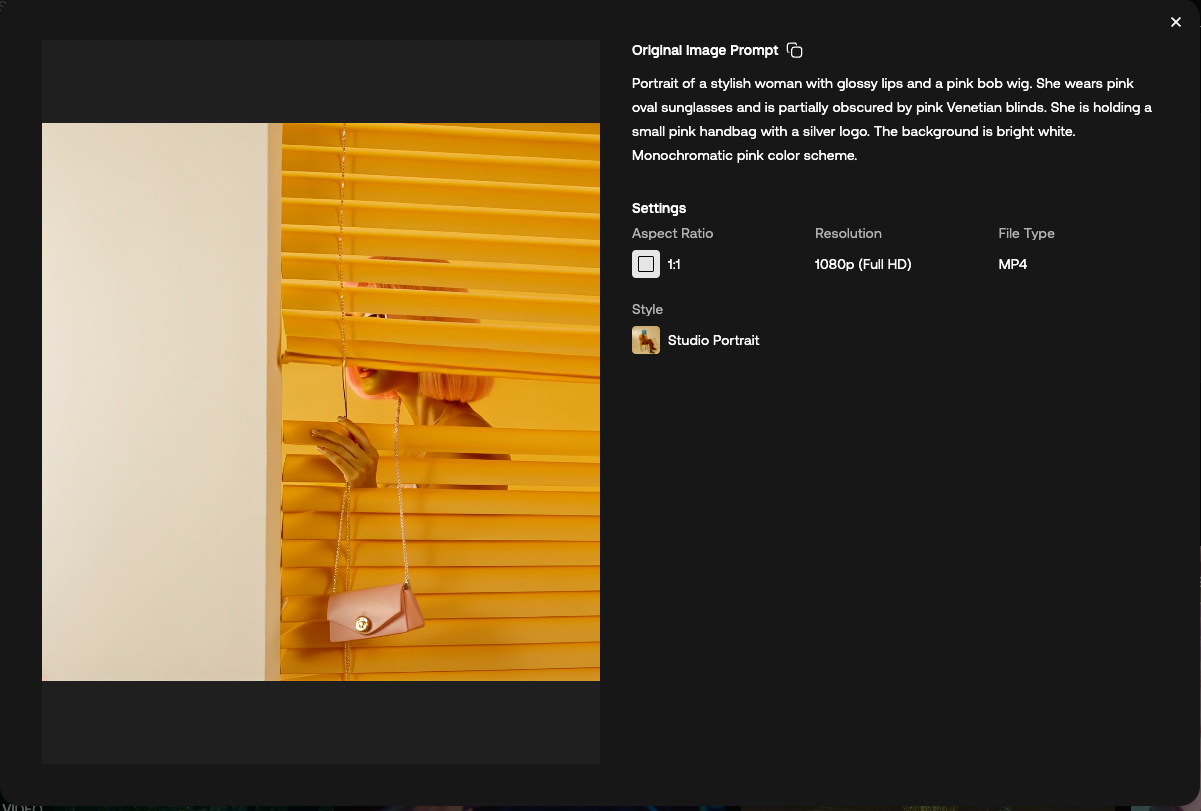Image resolution: width=1201 pixels, height=811 pixels.
Task: Click the 1:1 ratio value text
Action: coord(674,264)
